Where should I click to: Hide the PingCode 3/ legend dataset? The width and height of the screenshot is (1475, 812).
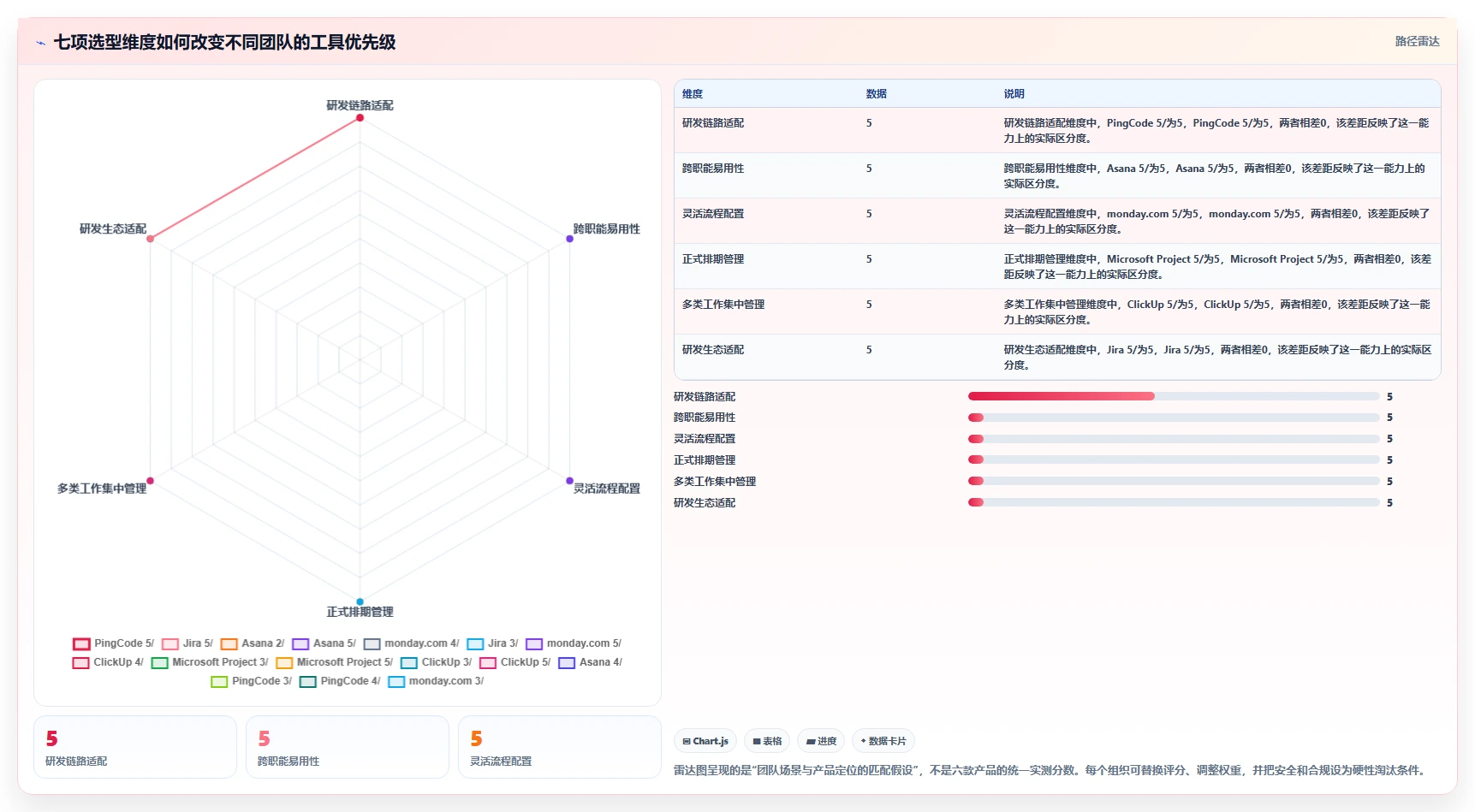tap(251, 681)
